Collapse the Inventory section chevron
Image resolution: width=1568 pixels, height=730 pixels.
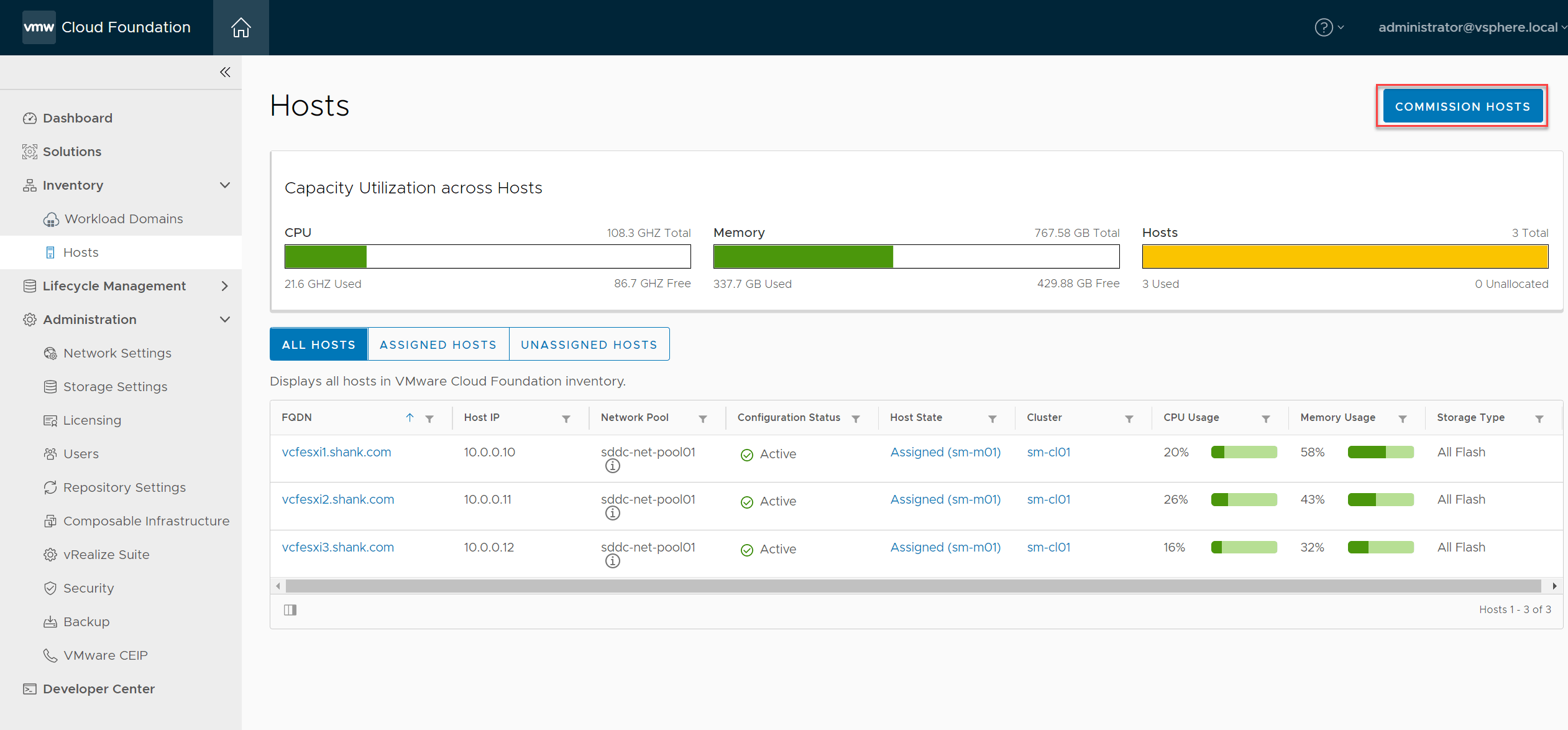point(225,185)
